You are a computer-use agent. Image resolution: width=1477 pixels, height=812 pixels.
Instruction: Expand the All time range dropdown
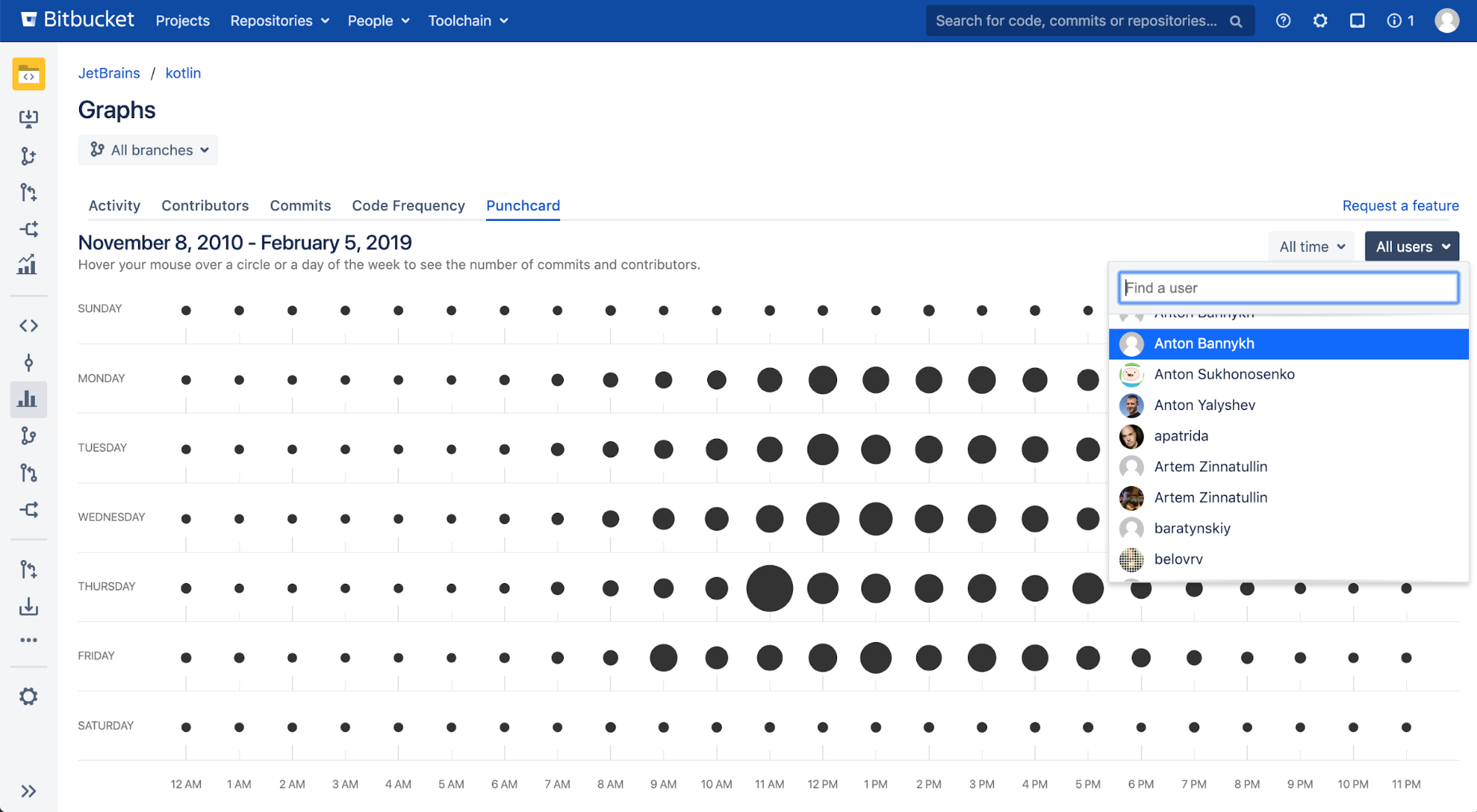(1311, 247)
